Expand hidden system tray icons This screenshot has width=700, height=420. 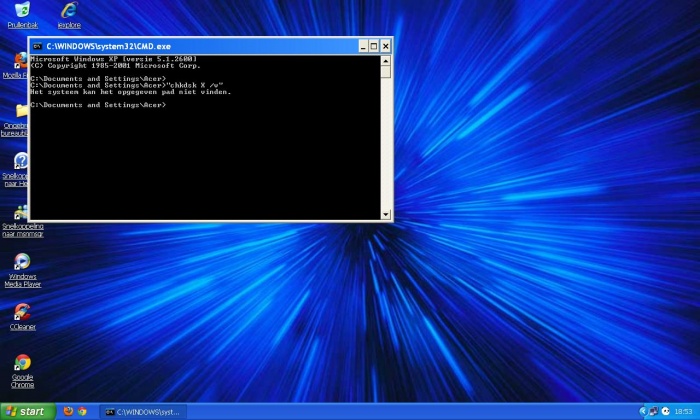point(643,411)
